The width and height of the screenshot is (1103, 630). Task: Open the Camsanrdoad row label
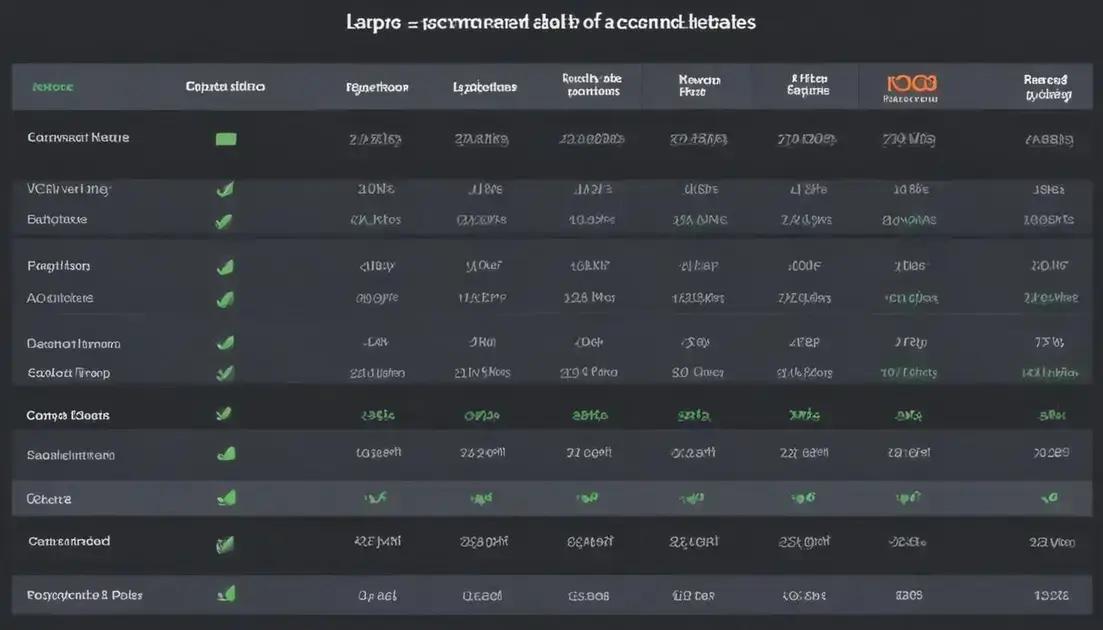click(x=69, y=541)
